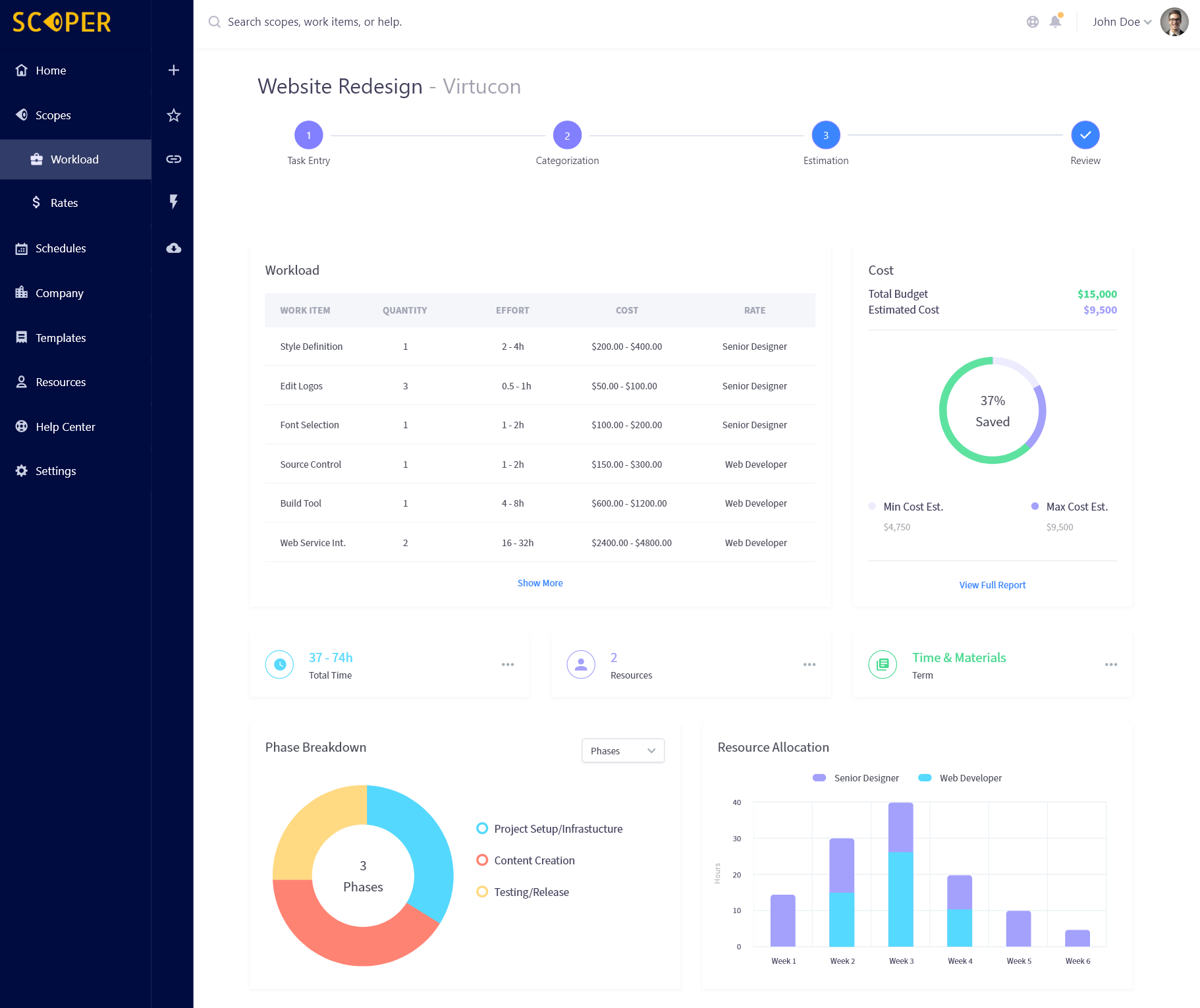Viewport: 1200px width, 1008px height.
Task: Toggle Web Developer legend in Resource Allocation
Action: (960, 778)
